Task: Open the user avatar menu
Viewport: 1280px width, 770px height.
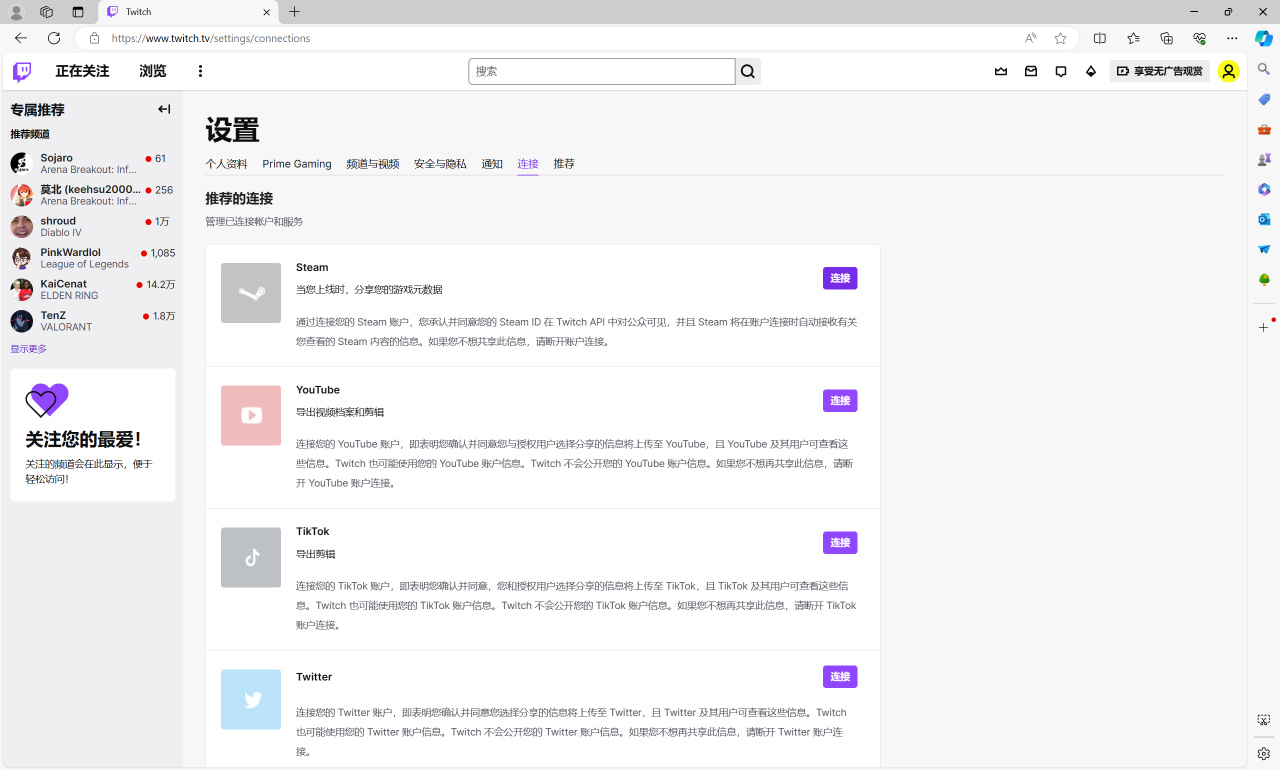Action: (x=1229, y=71)
